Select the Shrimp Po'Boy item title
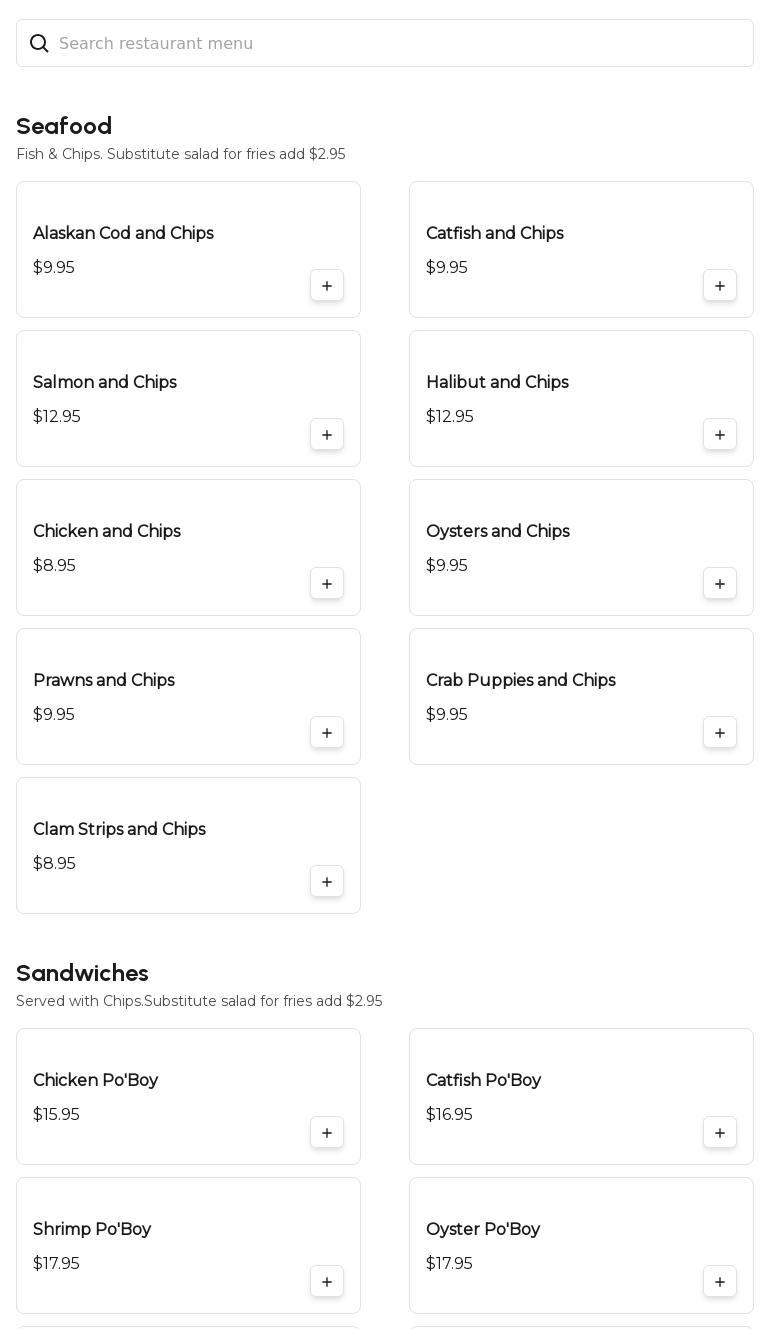The width and height of the screenshot is (770, 1329). pyautogui.click(x=92, y=1229)
